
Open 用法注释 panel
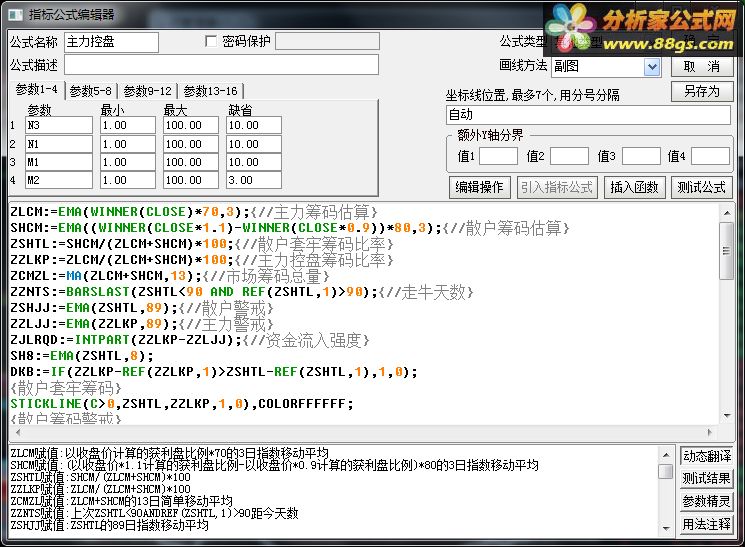pyautogui.click(x=706, y=524)
